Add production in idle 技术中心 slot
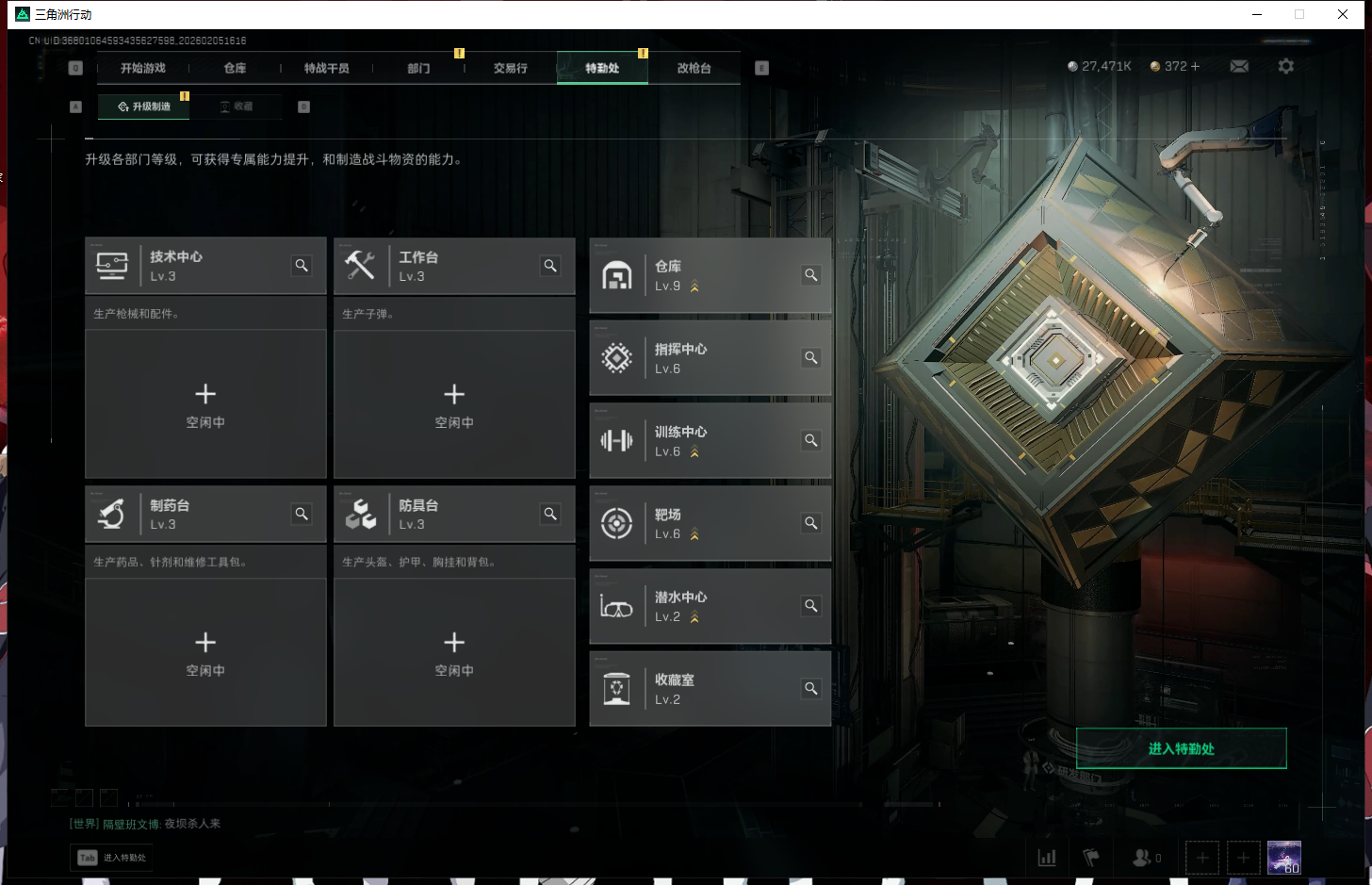This screenshot has width=1372, height=885. [205, 403]
